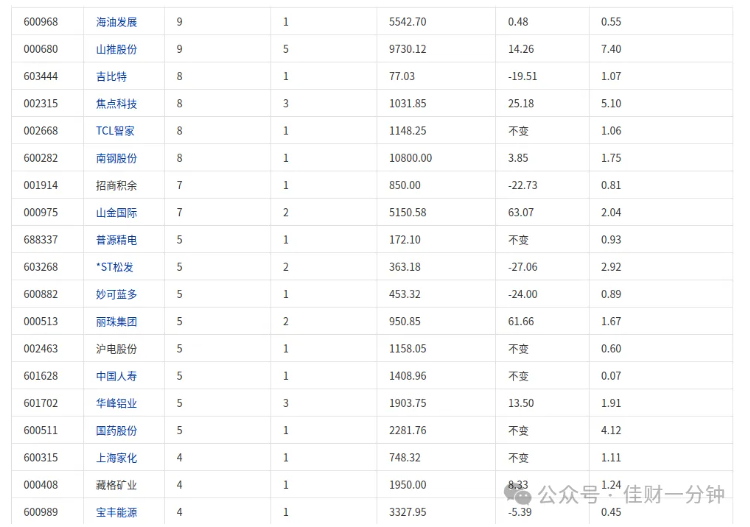
Task: Open the 华峰铝业 stock link
Action: point(116,404)
